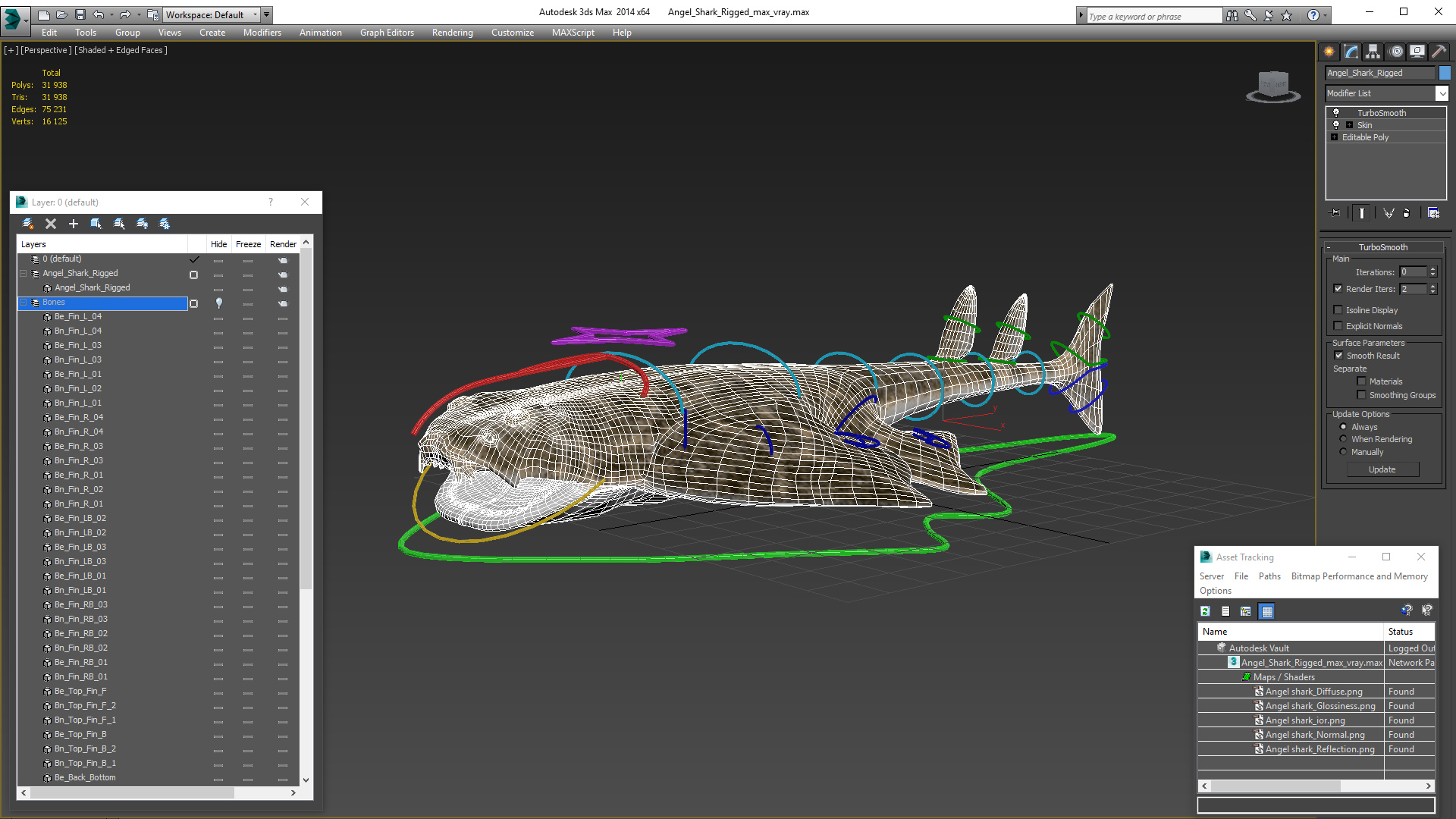This screenshot has width=1456, height=819.
Task: Select Manually update radio button
Action: (x=1343, y=452)
